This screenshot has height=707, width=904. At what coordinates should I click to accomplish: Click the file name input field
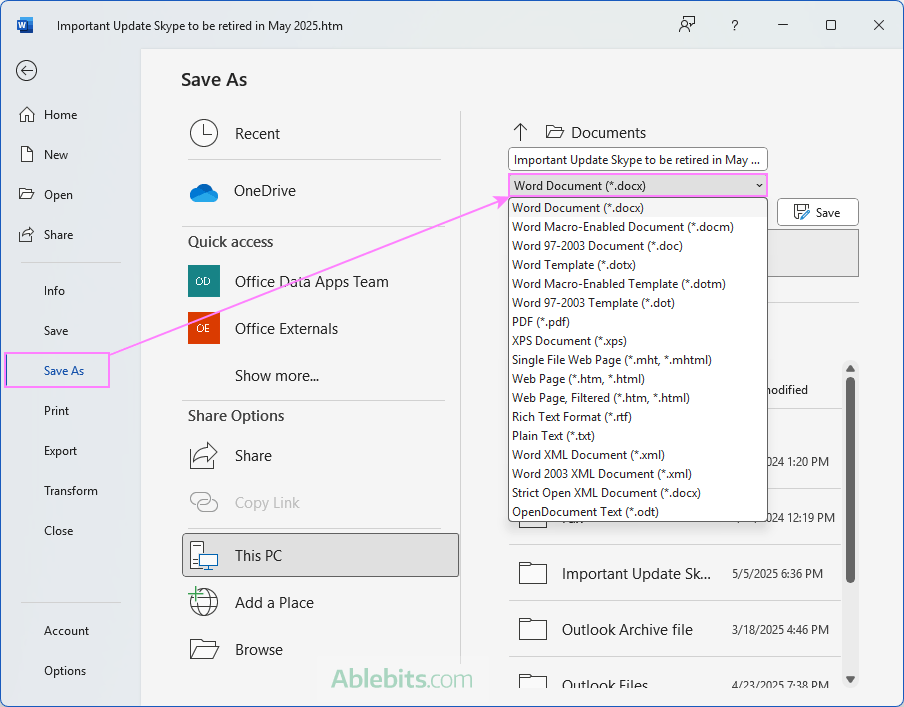click(637, 160)
